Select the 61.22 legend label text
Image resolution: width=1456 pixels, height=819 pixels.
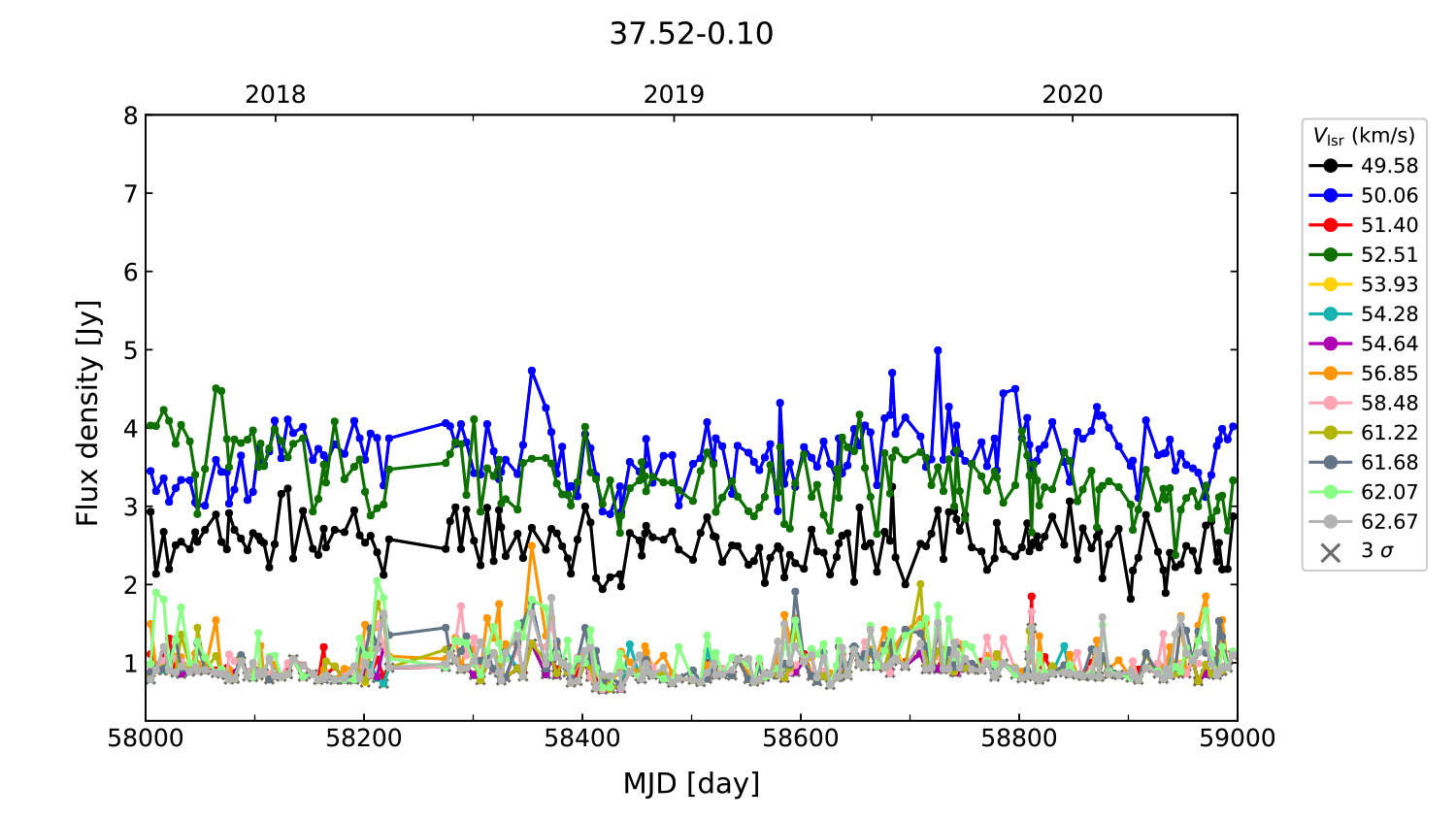coord(1389,433)
